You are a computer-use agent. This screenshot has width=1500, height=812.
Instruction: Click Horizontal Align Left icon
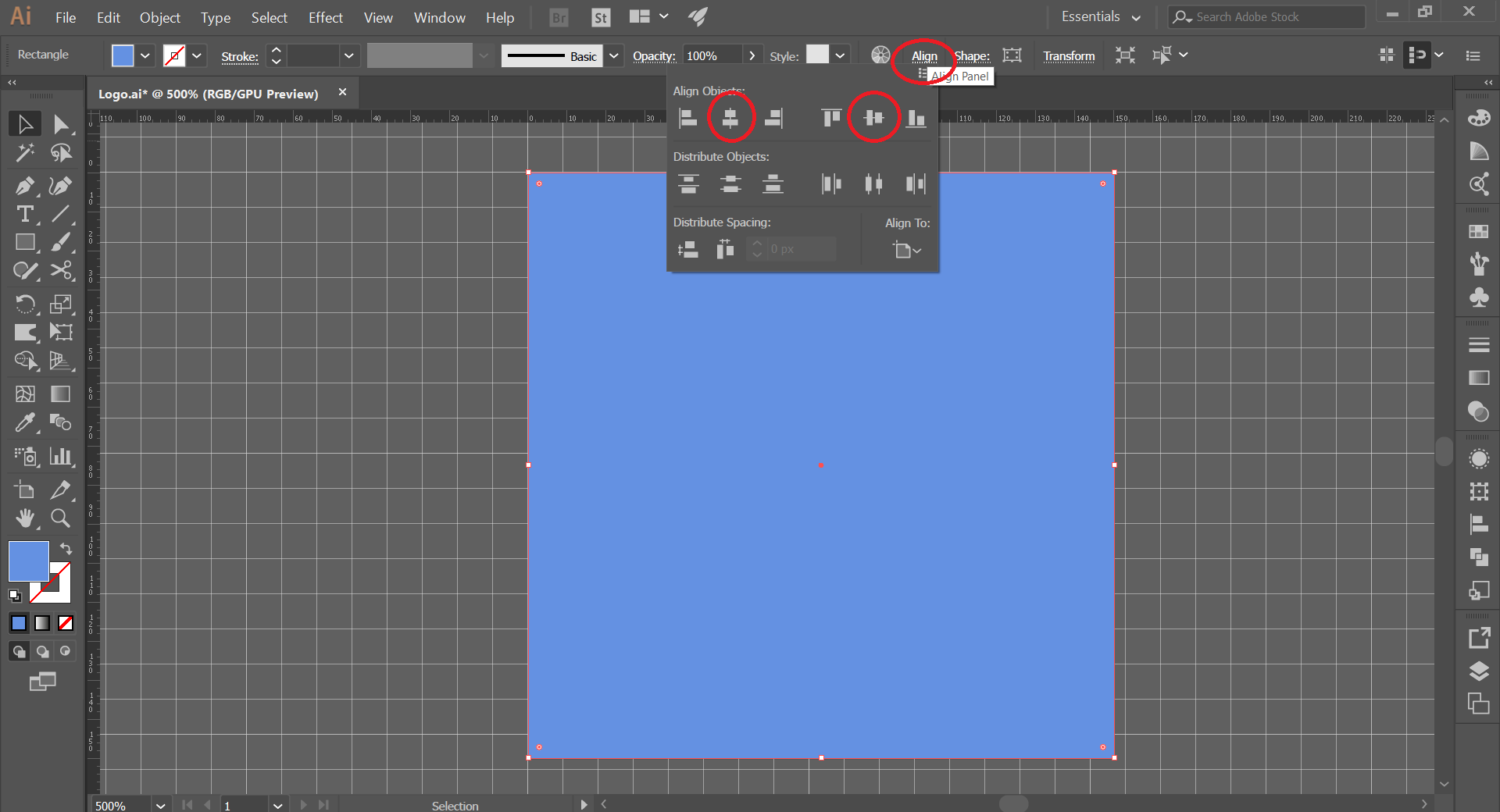[x=687, y=118]
